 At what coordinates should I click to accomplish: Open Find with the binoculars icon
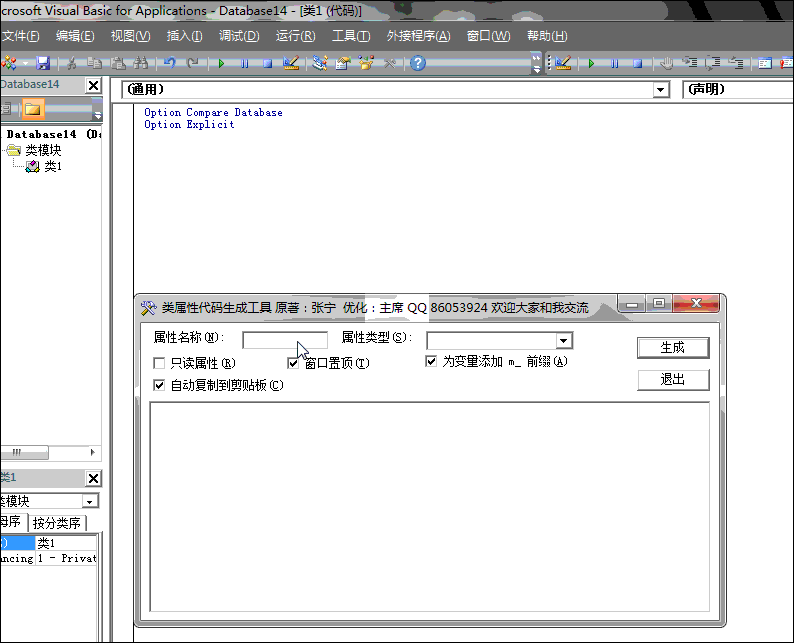141,63
